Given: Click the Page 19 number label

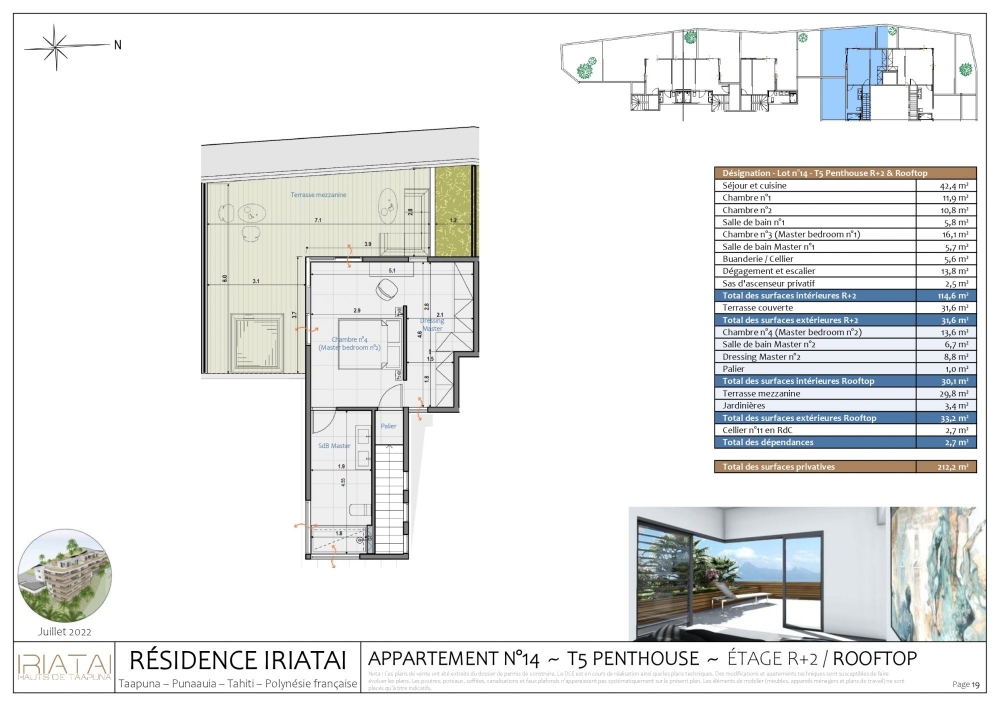Looking at the screenshot, I should click(x=967, y=684).
